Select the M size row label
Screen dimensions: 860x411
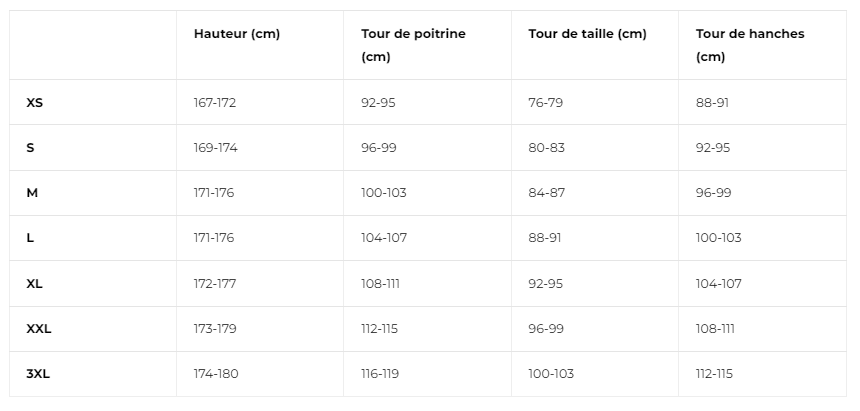point(32,193)
